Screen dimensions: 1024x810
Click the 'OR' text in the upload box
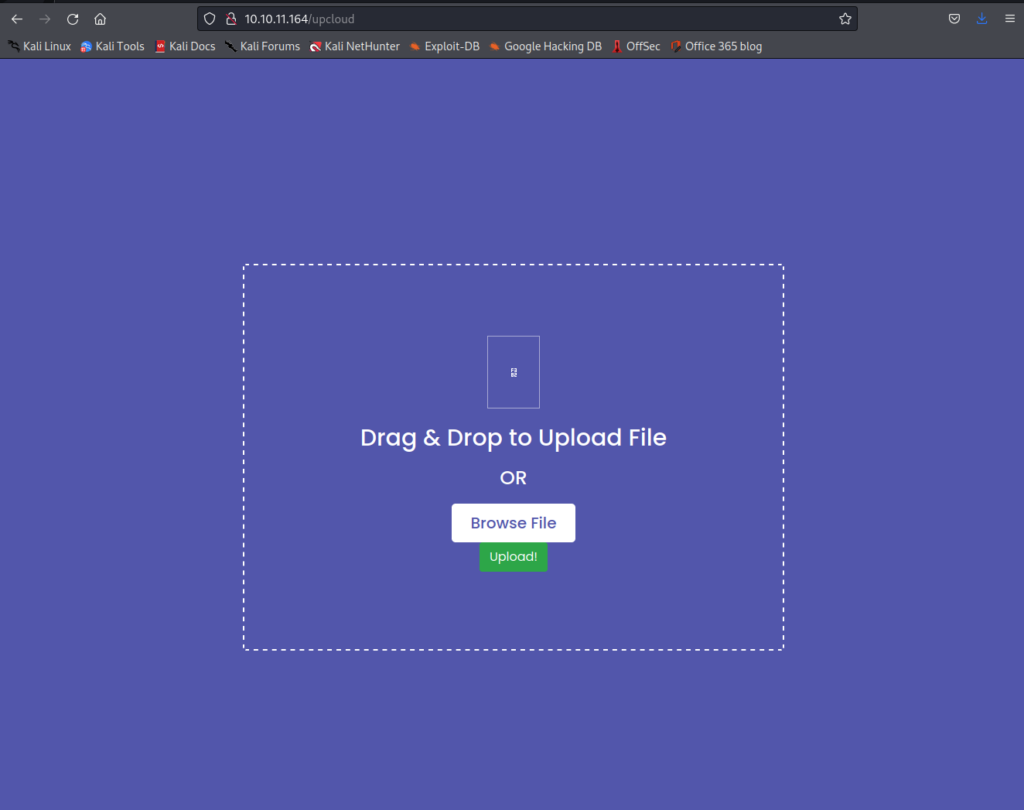513,478
